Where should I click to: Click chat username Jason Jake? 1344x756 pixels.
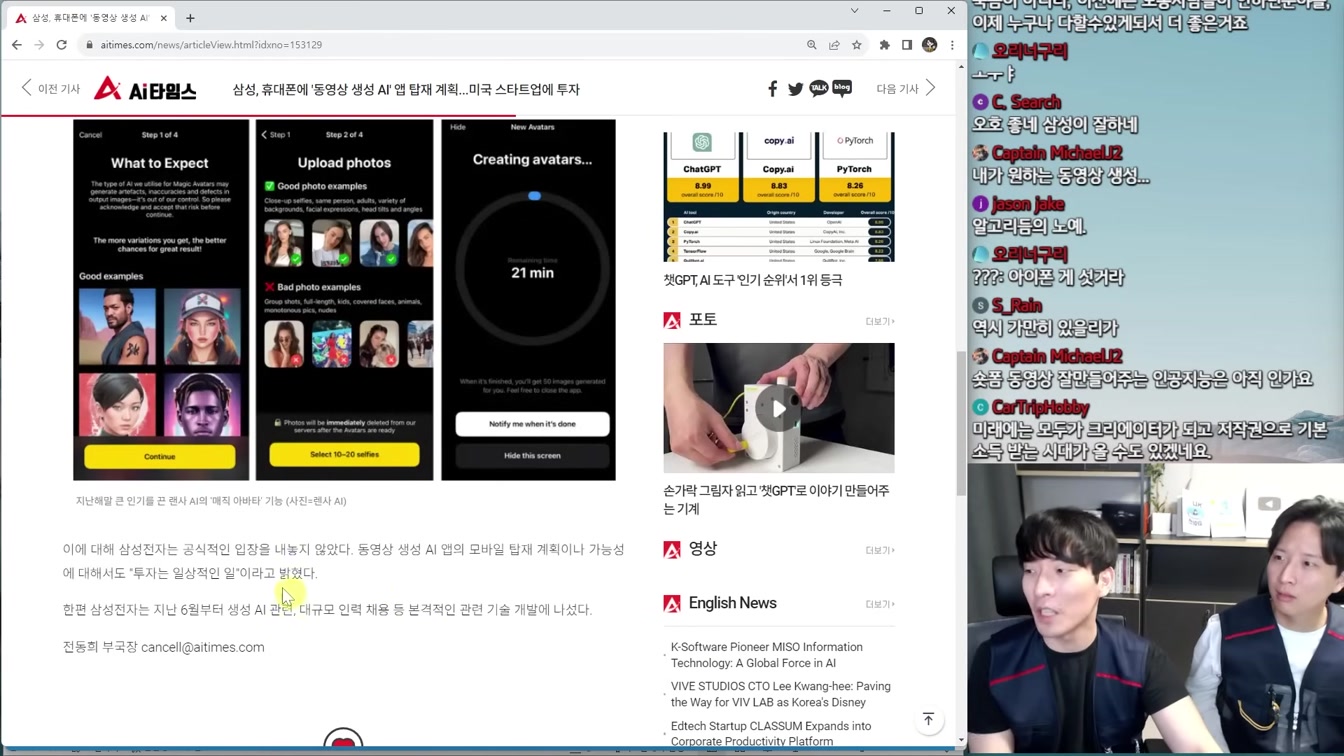[x=1028, y=204]
